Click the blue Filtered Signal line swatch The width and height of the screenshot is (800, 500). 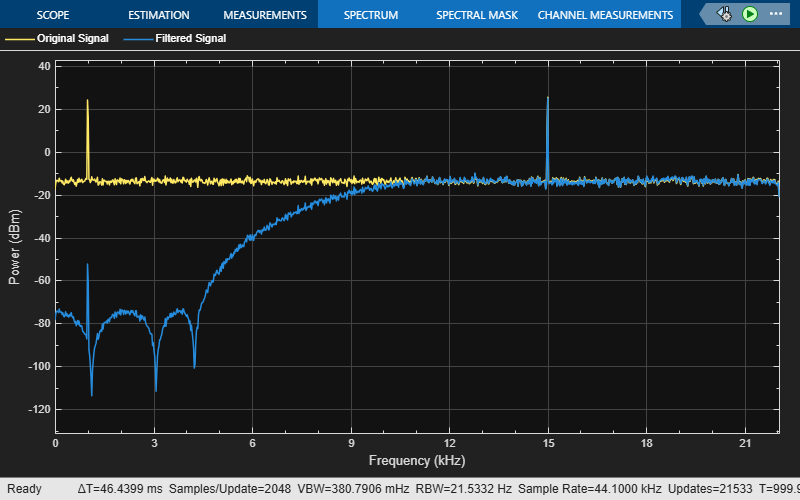pos(137,39)
